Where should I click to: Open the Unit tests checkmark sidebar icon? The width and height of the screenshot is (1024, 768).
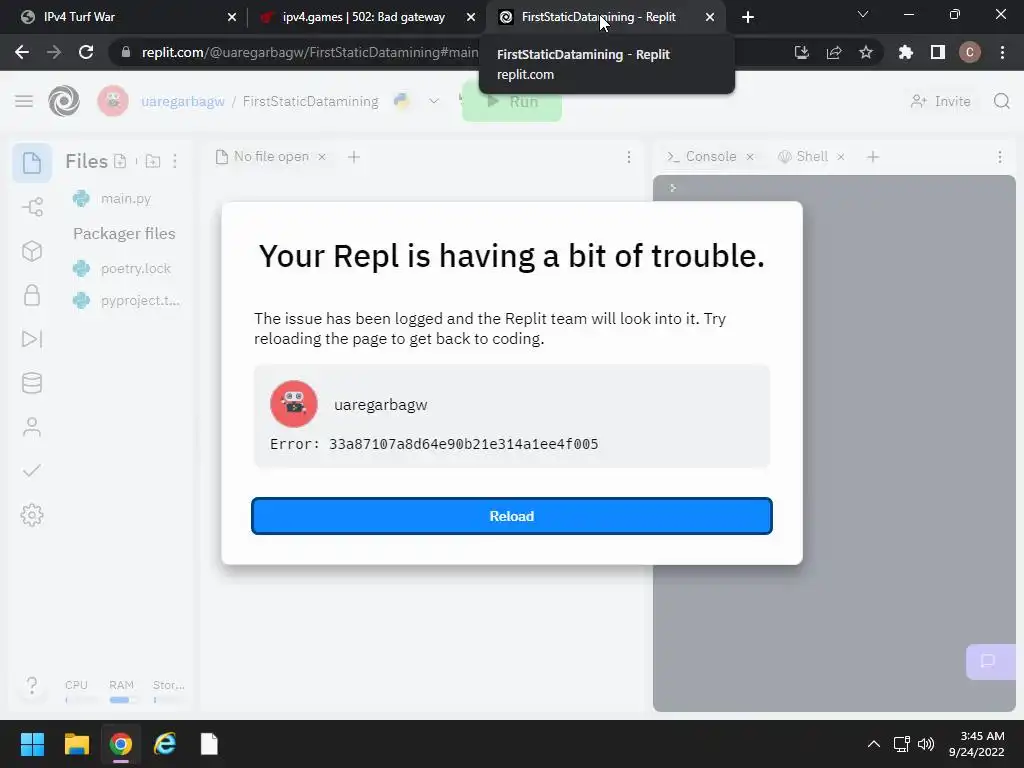[32, 471]
